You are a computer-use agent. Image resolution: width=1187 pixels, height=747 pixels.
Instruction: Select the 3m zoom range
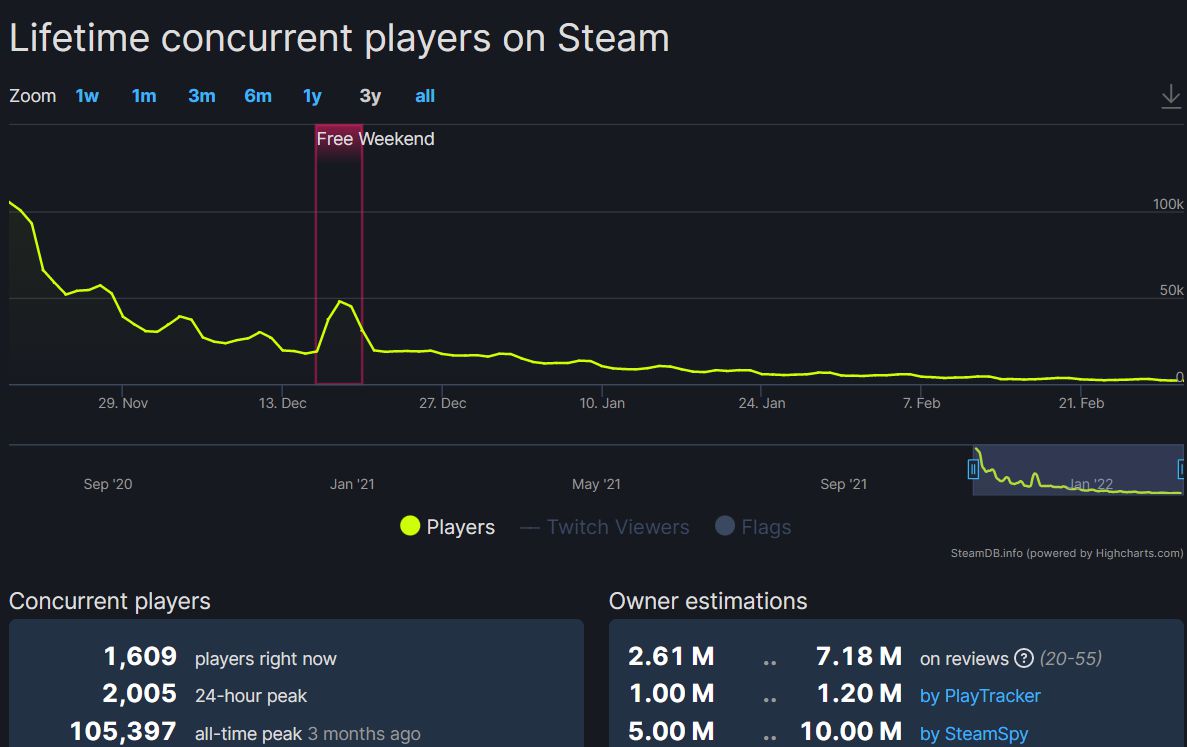click(x=201, y=96)
